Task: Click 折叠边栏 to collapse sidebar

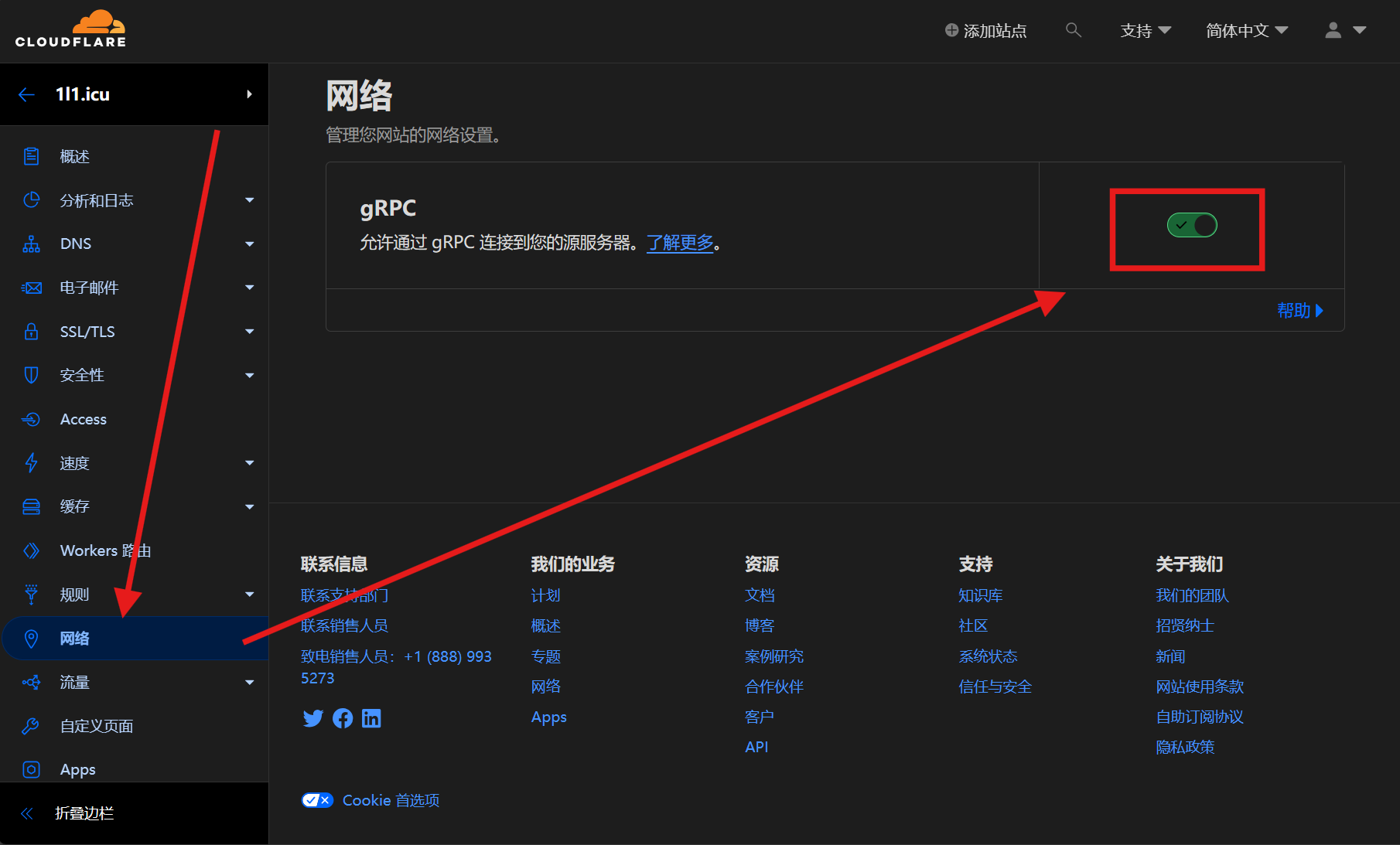Action: pyautogui.click(x=84, y=813)
